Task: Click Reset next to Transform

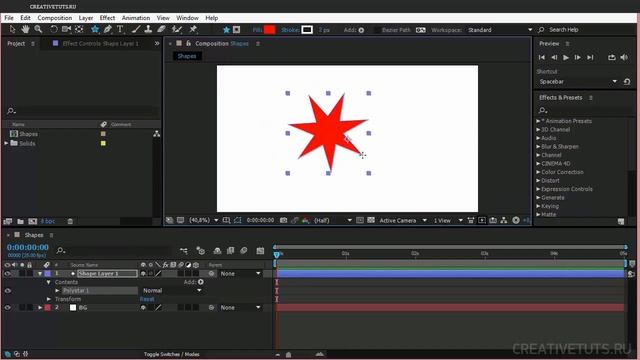Action: point(147,299)
